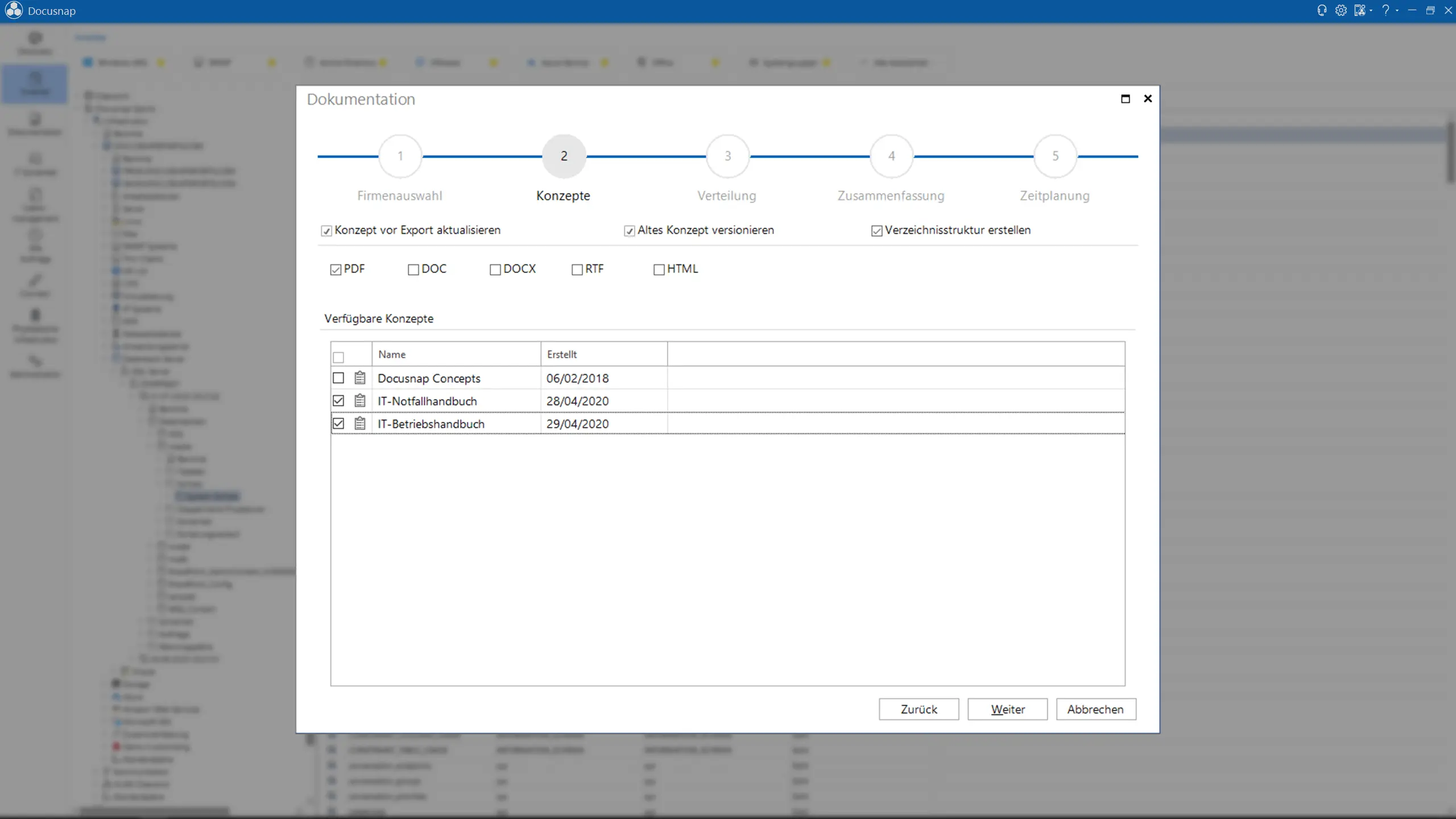Check the select-all checkbox in table header
Screen dimensions: 1456x819
(x=338, y=357)
